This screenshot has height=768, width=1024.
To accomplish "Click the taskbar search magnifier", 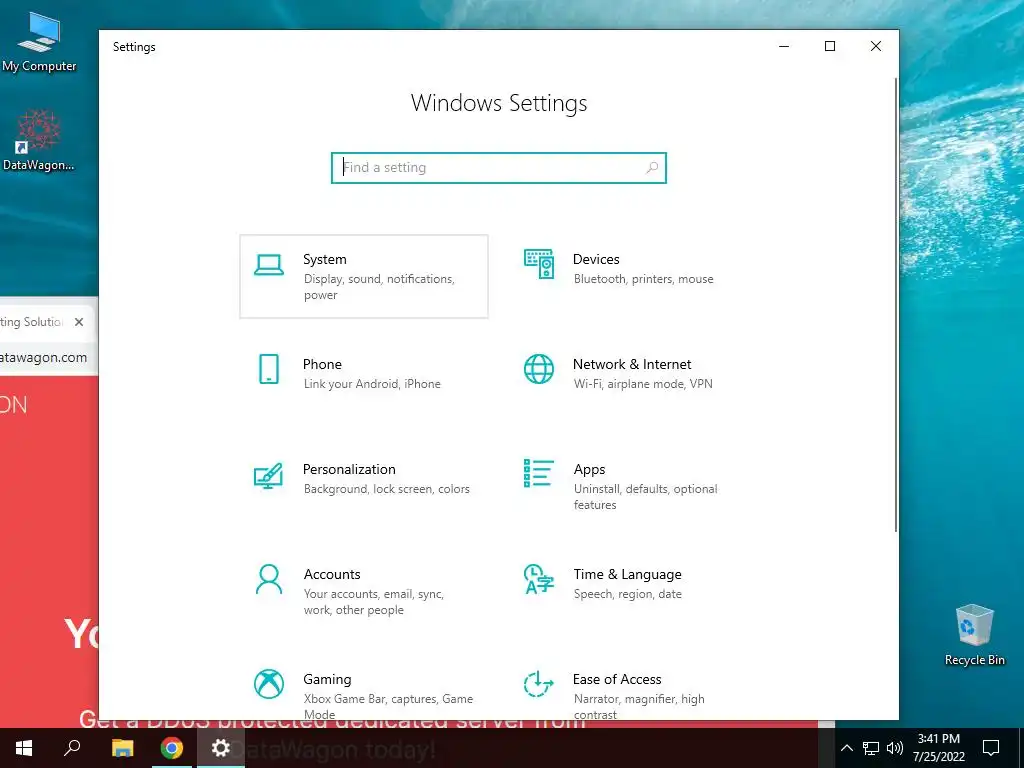I will [72, 748].
